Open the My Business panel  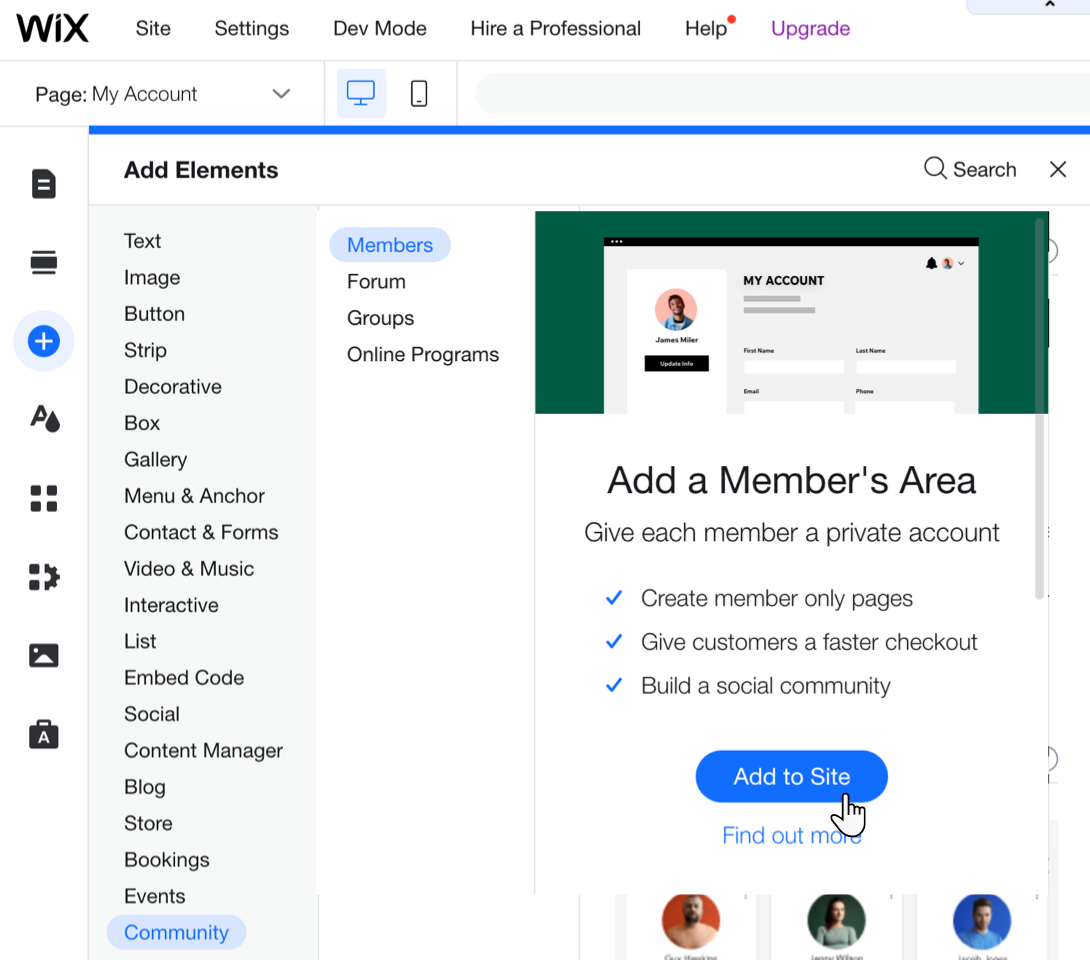click(x=43, y=734)
